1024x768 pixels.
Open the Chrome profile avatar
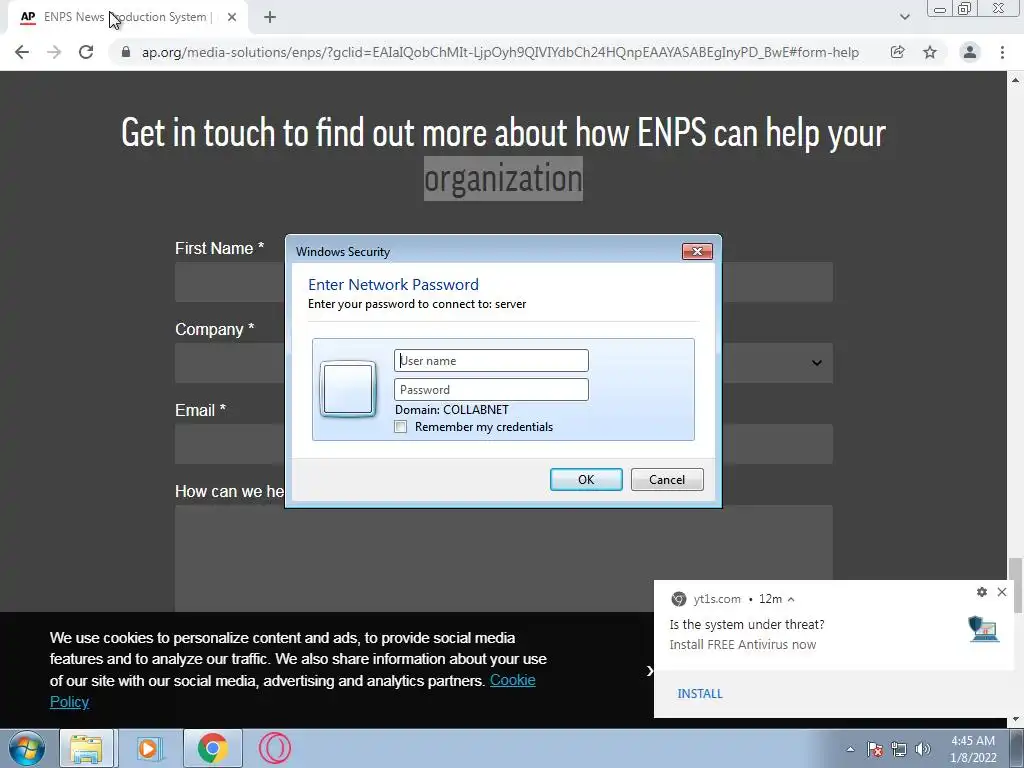click(970, 52)
